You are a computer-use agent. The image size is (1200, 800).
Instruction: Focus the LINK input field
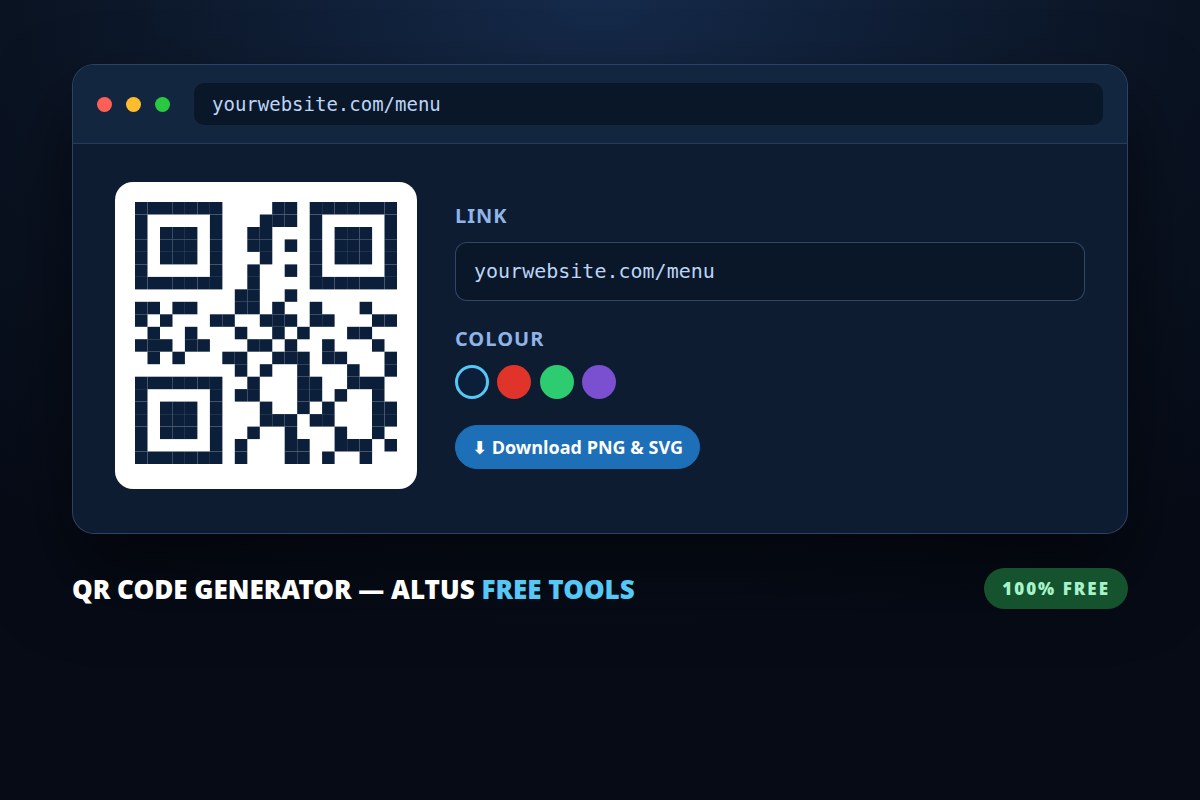coord(770,271)
